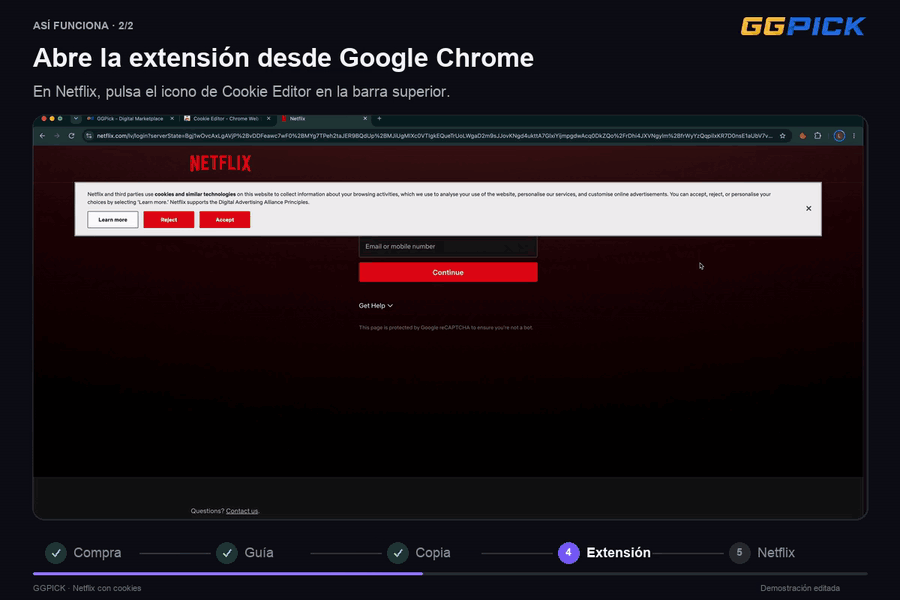Click the Cookie Editor extension icon in Chrome toolbar
The height and width of the screenshot is (600, 900).
pos(802,136)
